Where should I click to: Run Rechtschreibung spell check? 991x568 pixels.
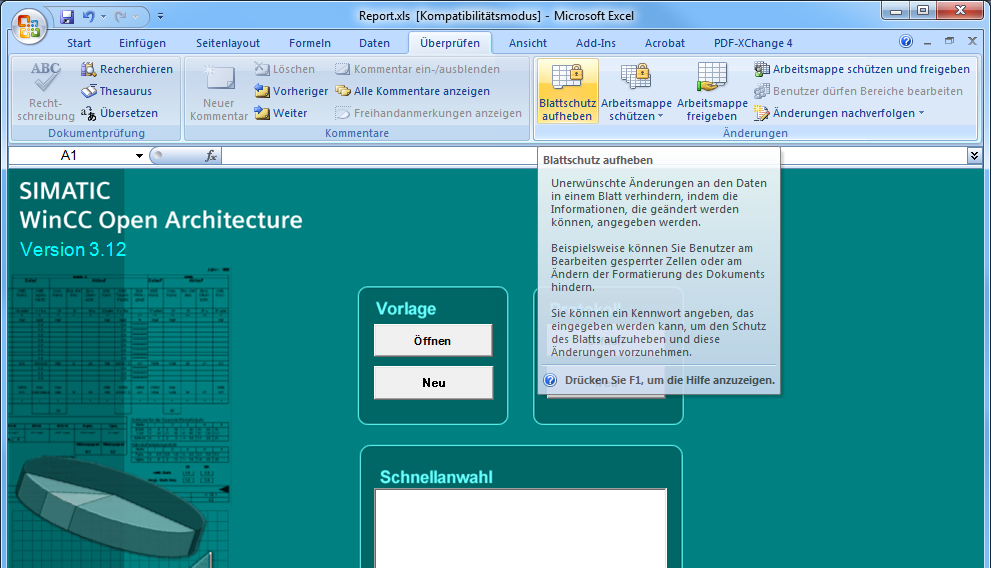pyautogui.click(x=46, y=92)
